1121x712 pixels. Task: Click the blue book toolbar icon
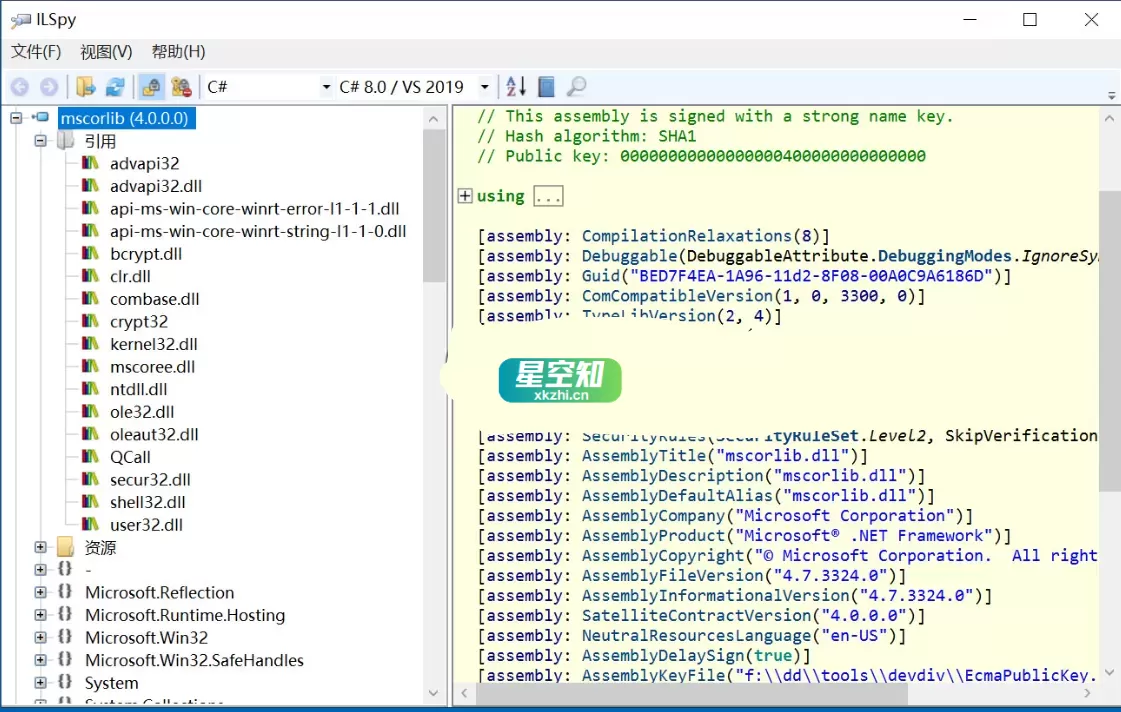point(546,86)
